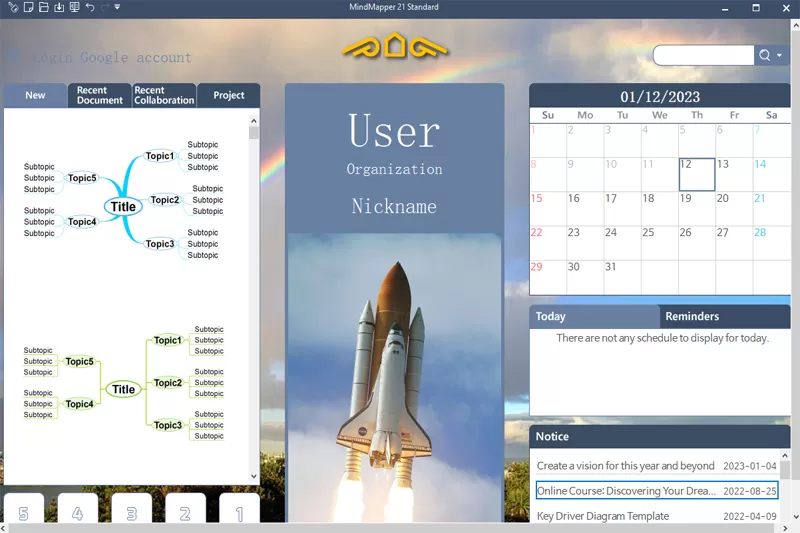Screen dimensions: 800x533
Task: Click the number 5 button below templates
Action: [x=23, y=509]
